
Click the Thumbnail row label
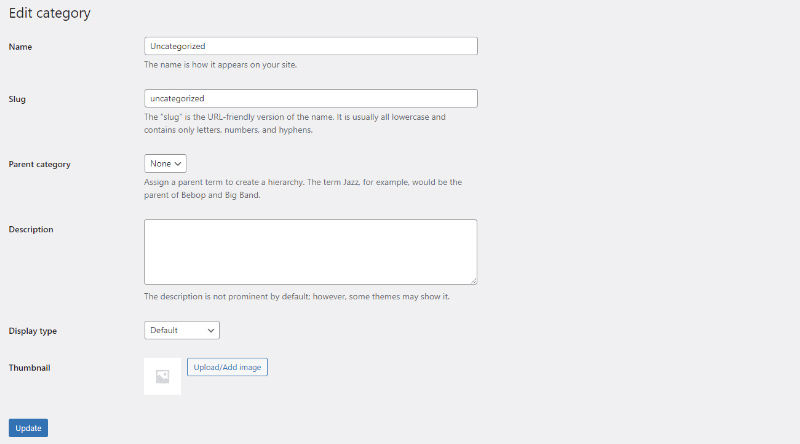[29, 367]
